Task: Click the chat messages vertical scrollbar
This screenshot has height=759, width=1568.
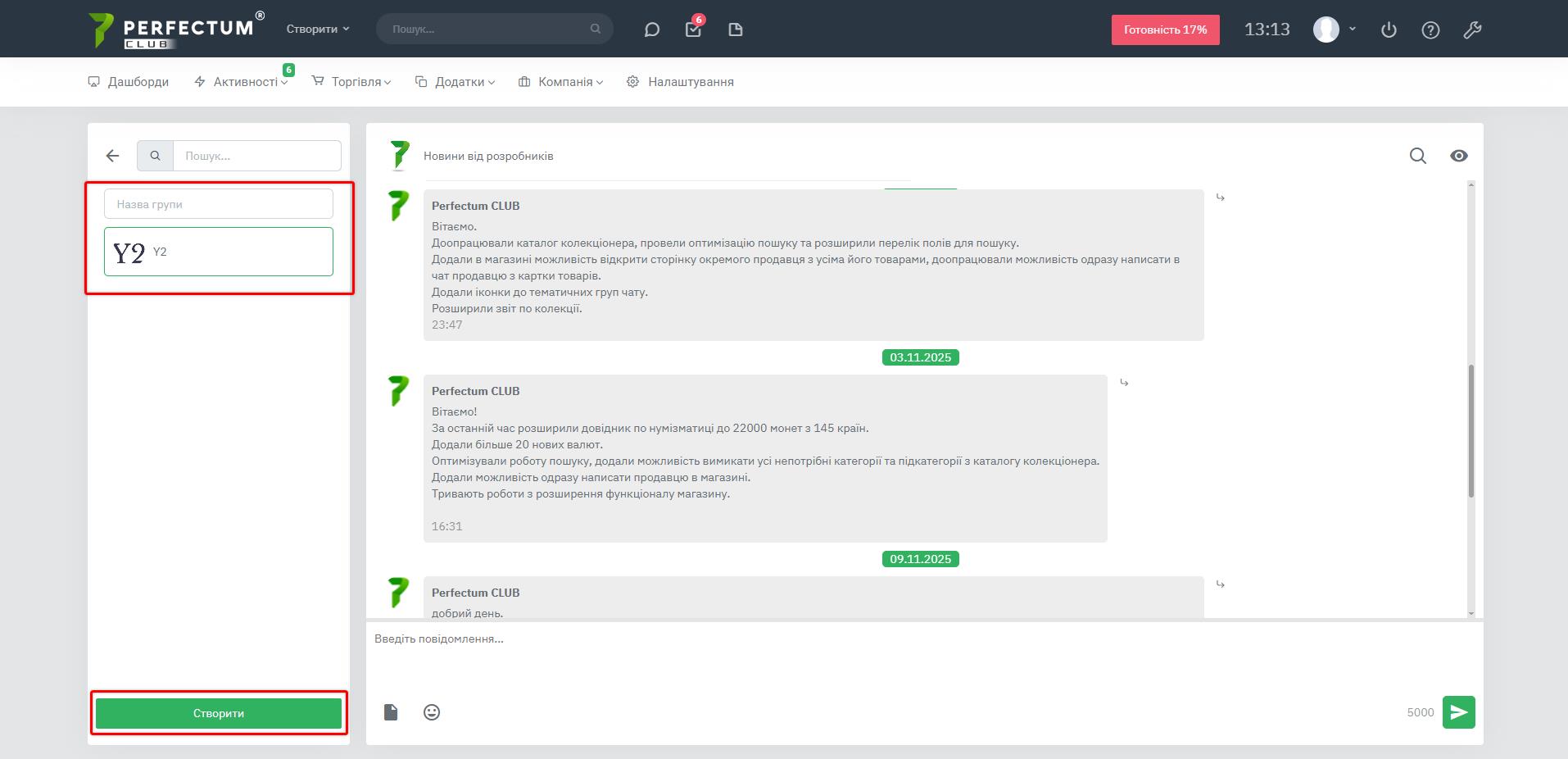Action: pos(1471,430)
